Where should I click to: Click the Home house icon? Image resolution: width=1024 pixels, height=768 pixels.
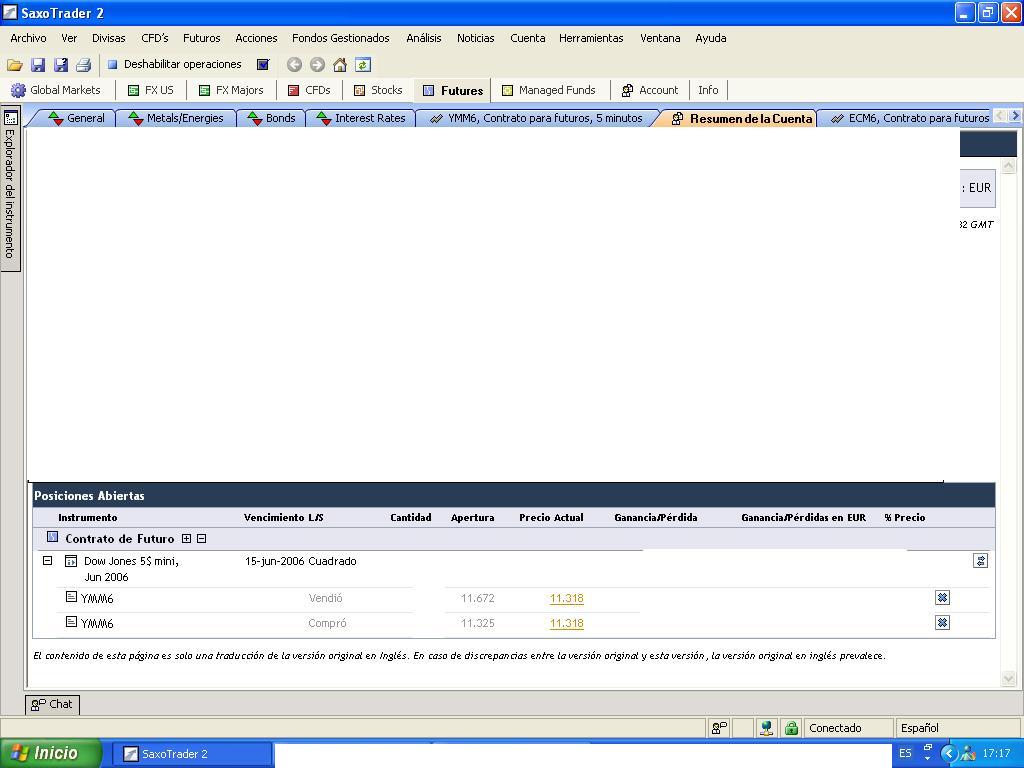tap(340, 65)
